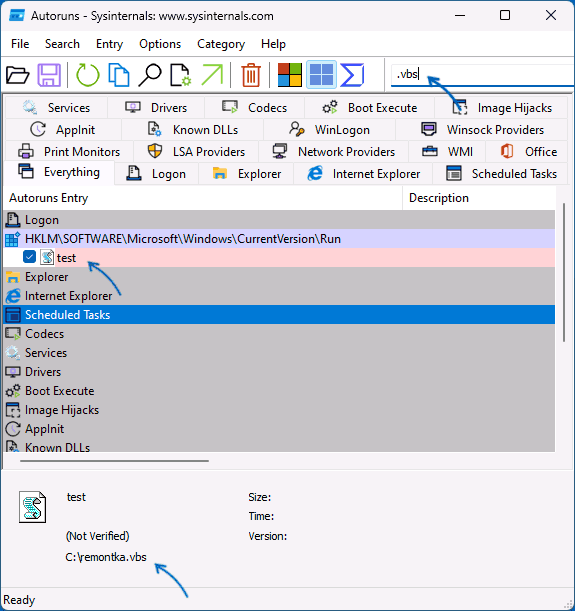This screenshot has width=575, height=611.
Task: Toggle hiding Windows entries with blue tiles icon
Action: pyautogui.click(x=321, y=74)
